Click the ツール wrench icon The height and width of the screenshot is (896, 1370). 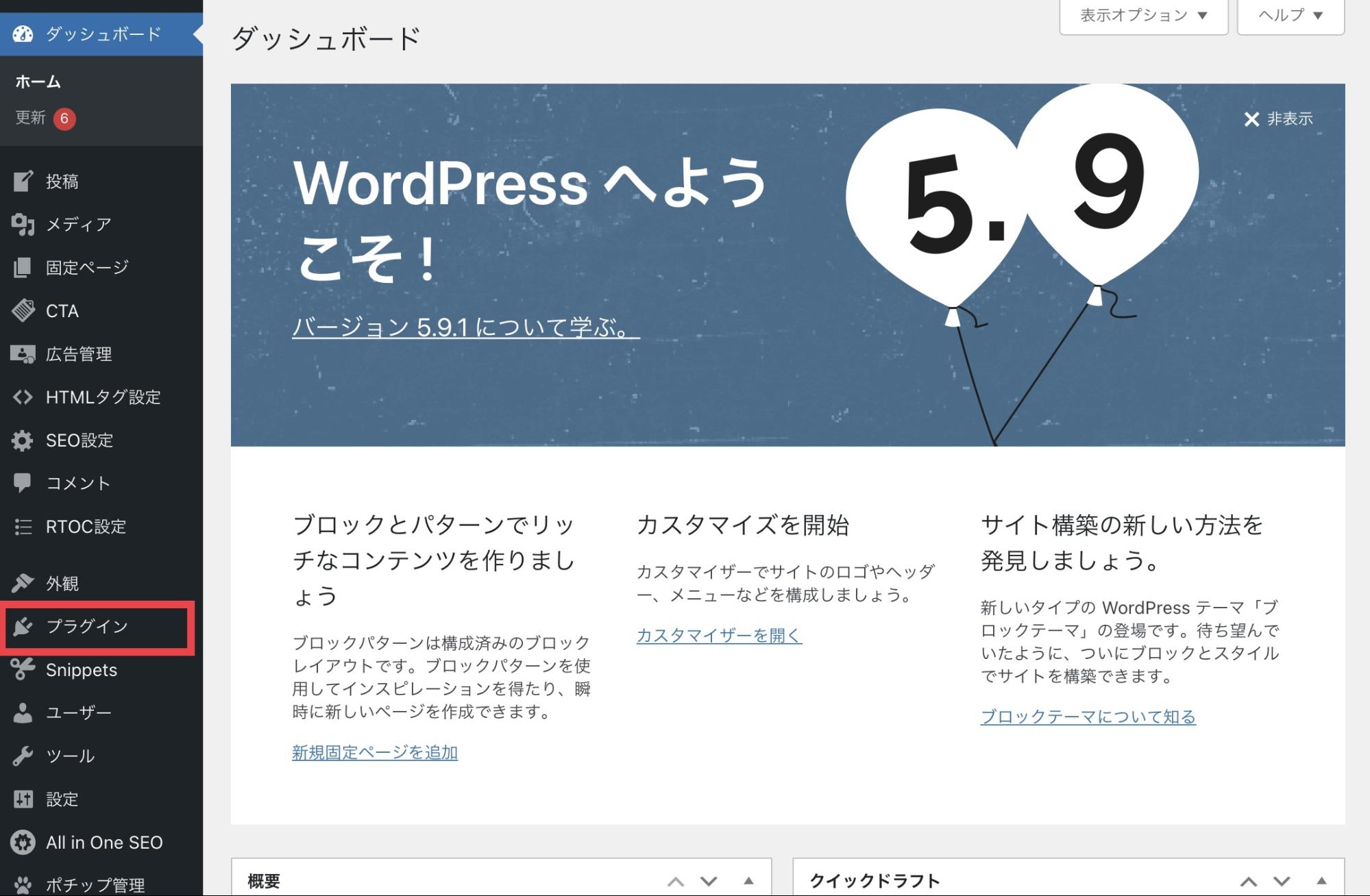(x=23, y=756)
